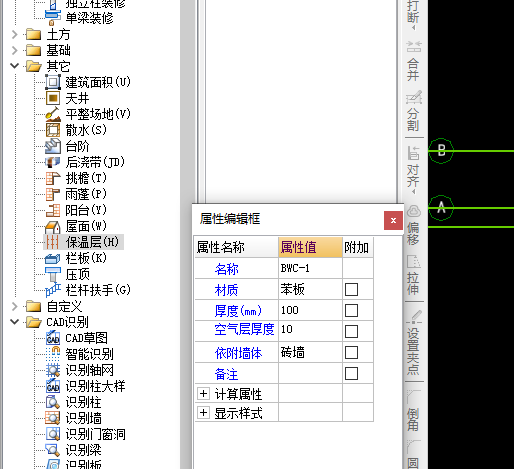The height and width of the screenshot is (469, 514).
Task: Select the 挑檐(T) icon
Action: point(53,178)
